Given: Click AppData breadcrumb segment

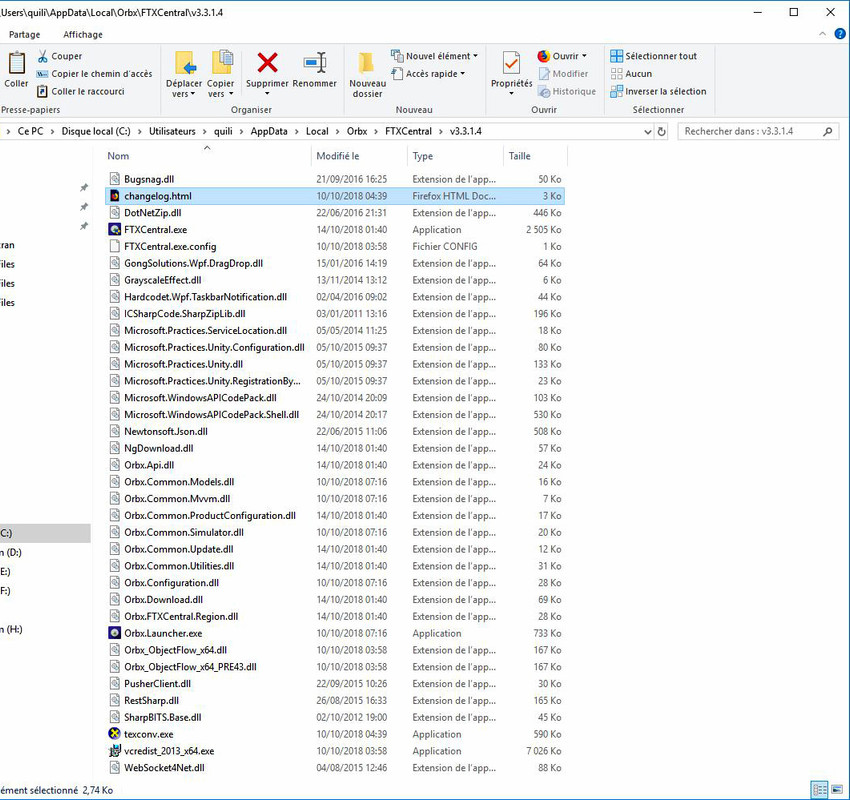Looking at the screenshot, I should click(x=269, y=131).
